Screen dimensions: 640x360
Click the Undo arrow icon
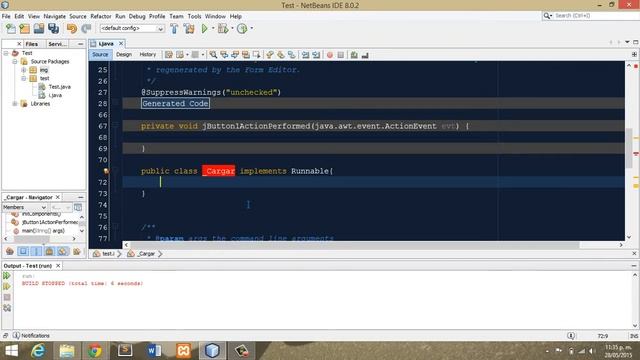(x=72, y=28)
